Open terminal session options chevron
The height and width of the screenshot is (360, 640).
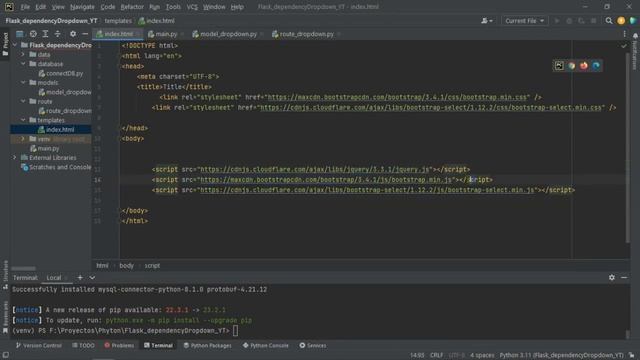point(92,278)
